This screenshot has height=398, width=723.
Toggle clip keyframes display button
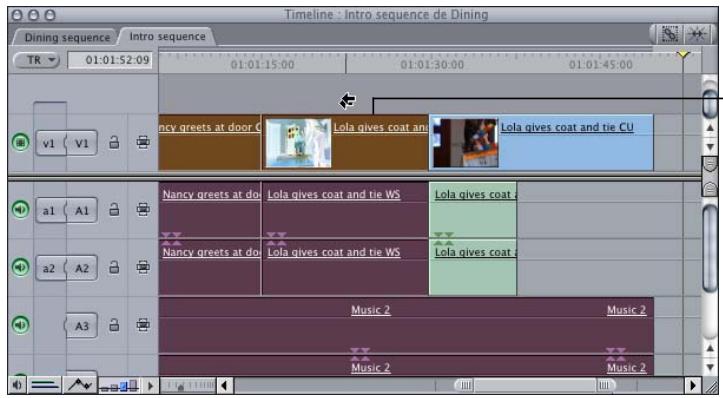pos(45,385)
